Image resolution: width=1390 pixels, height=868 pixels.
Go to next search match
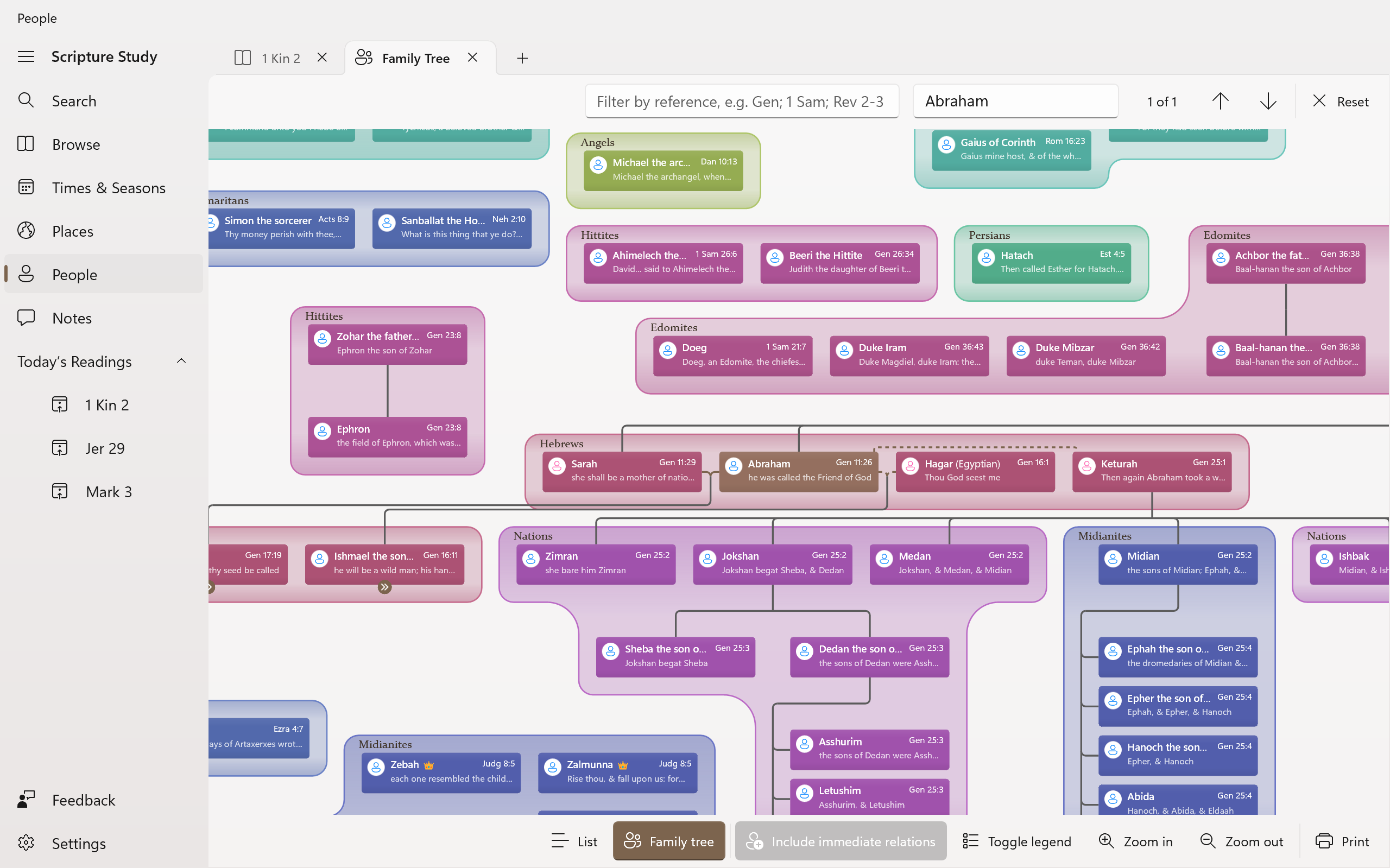1268,102
